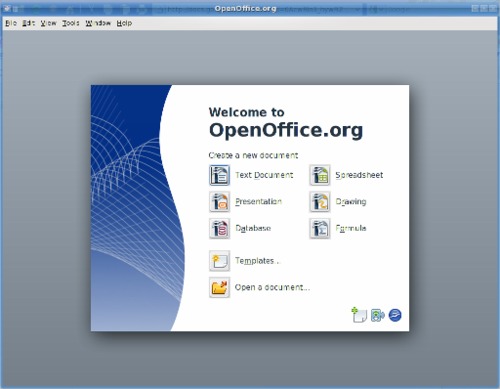Click the Text Document icon
This screenshot has height=389, width=500.
(x=219, y=175)
